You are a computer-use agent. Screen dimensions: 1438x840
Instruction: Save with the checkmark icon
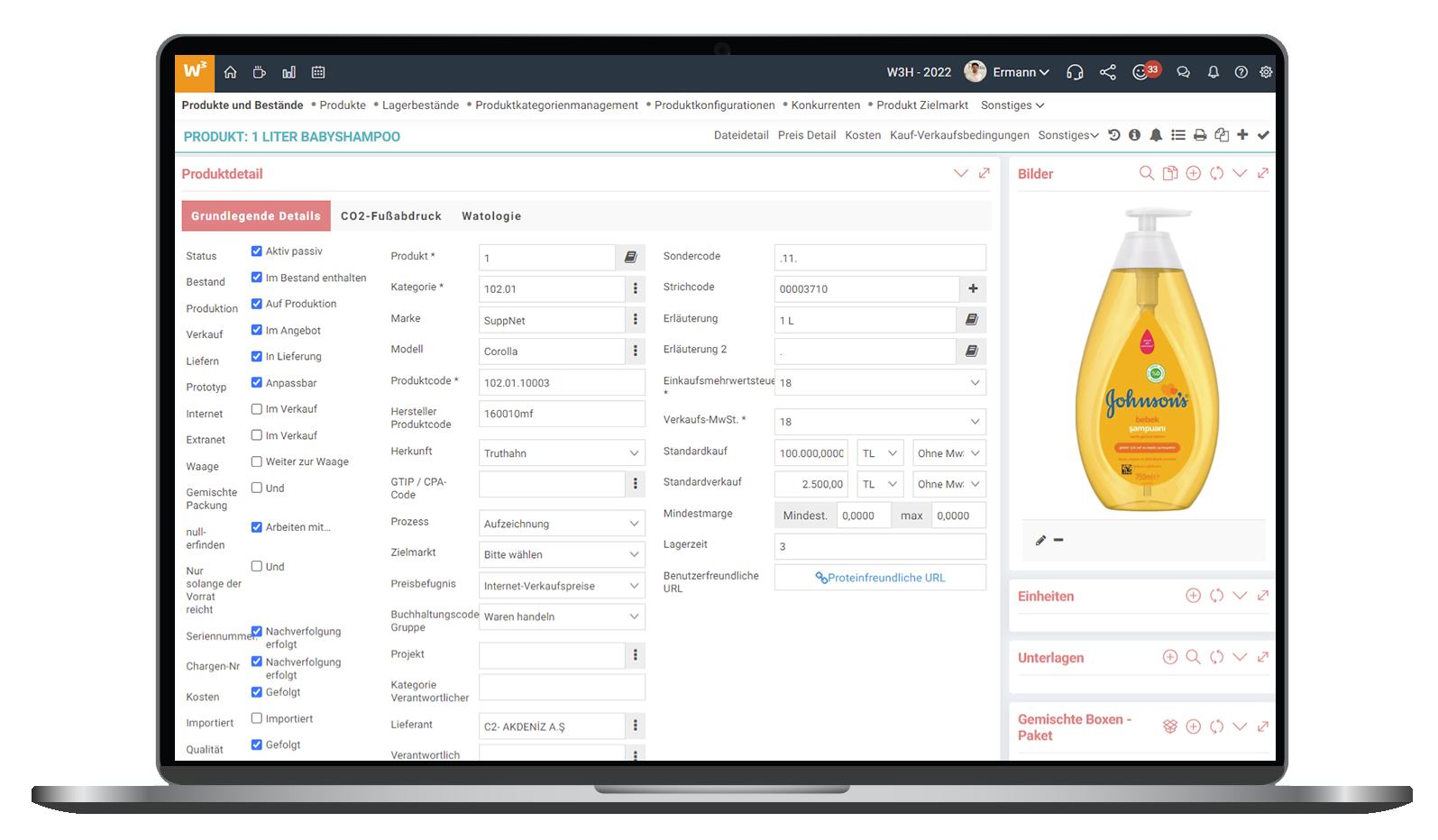tap(1263, 135)
